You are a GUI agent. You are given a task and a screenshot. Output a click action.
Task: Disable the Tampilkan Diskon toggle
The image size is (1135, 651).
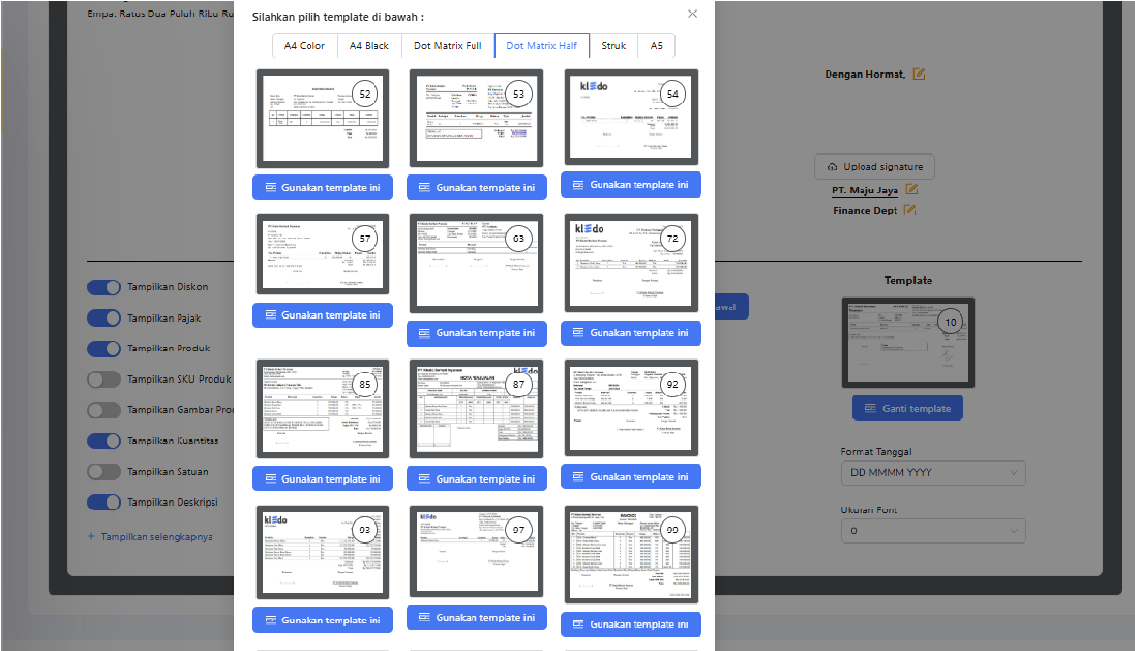tap(104, 287)
